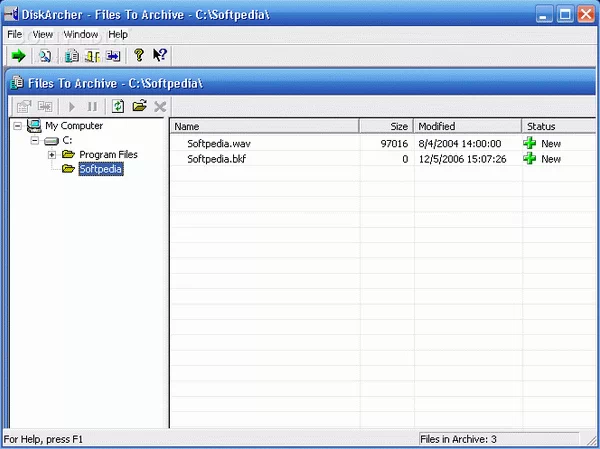Click the green refresh page icon

[118, 106]
